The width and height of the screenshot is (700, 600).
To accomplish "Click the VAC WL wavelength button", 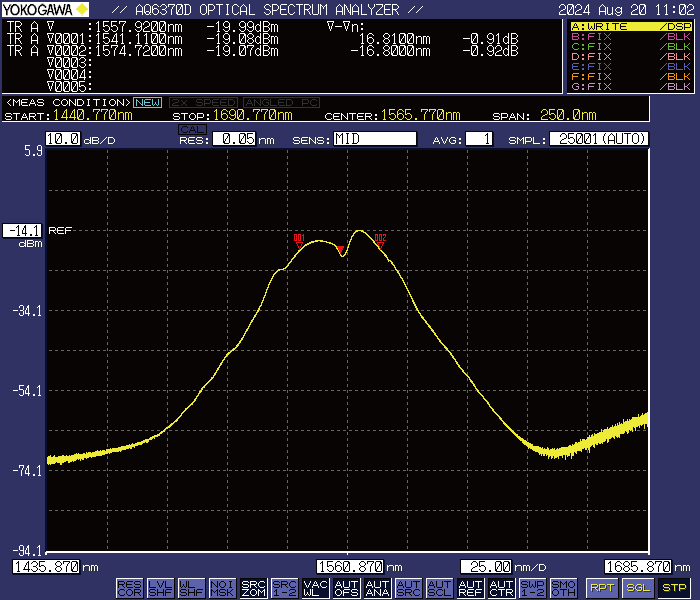I will pyautogui.click(x=315, y=588).
